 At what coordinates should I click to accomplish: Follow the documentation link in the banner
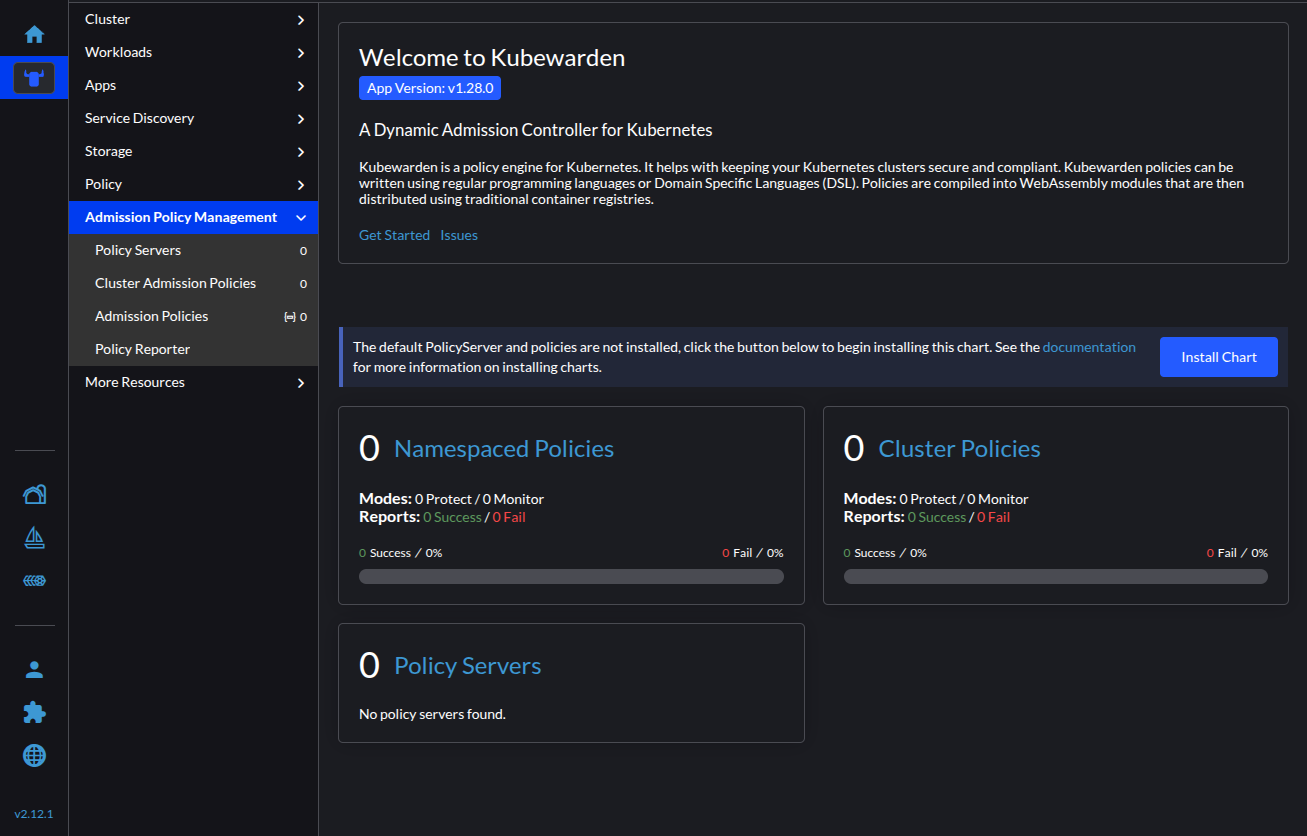point(1089,347)
